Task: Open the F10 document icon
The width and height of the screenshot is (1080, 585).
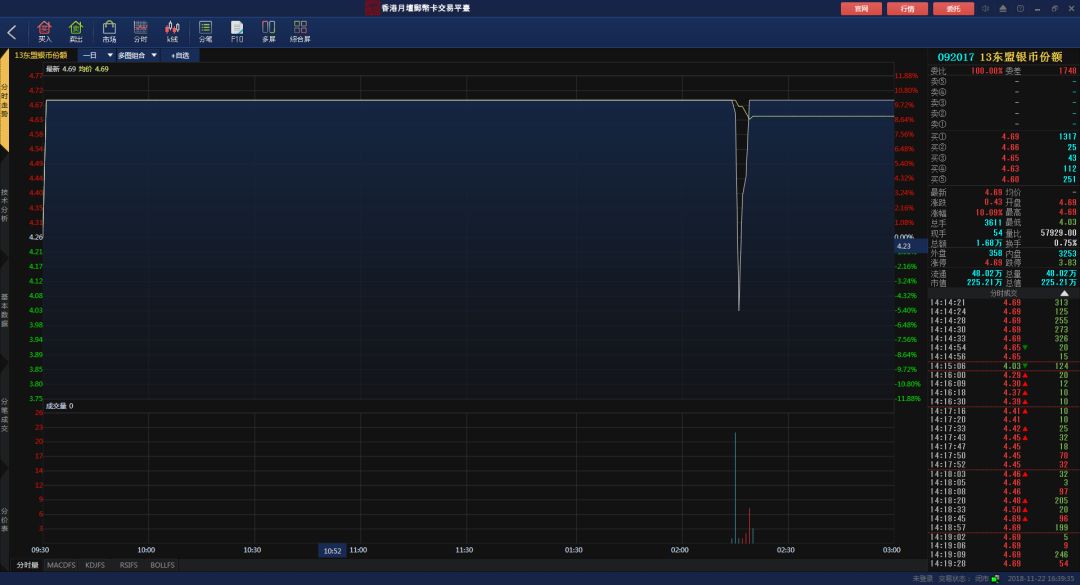Action: (237, 31)
